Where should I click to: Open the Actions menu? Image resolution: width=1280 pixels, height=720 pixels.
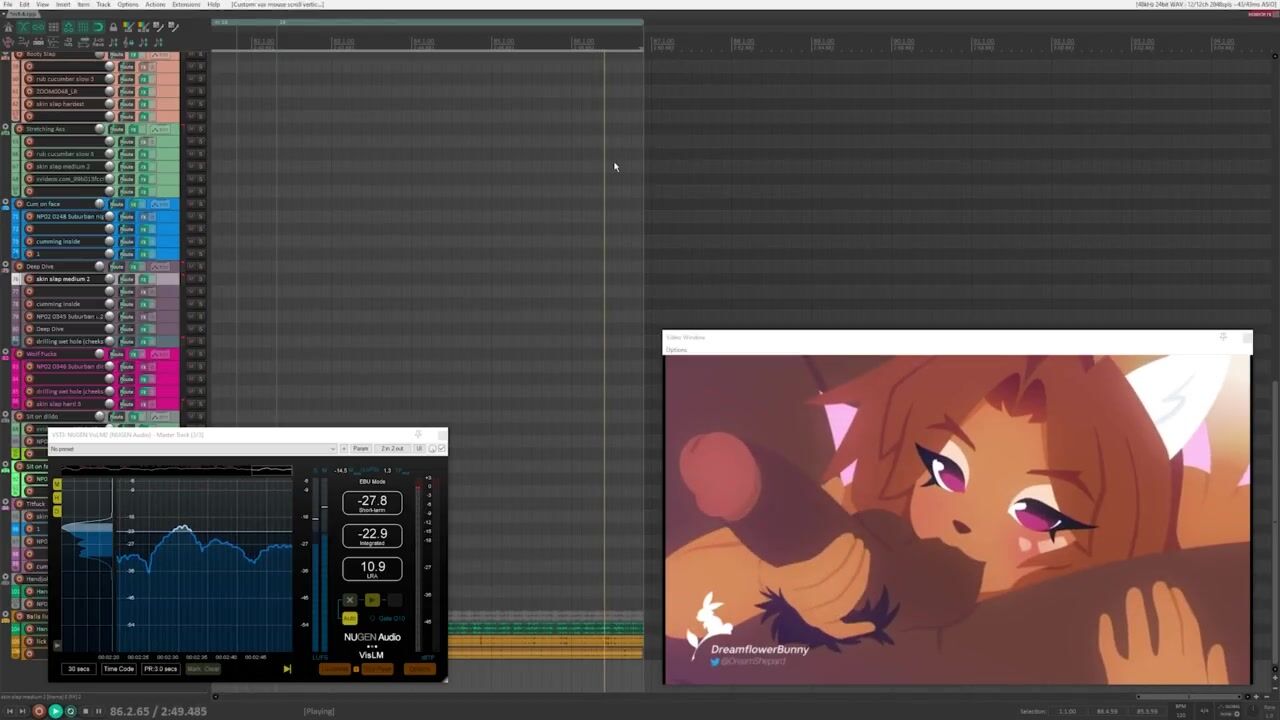point(155,5)
